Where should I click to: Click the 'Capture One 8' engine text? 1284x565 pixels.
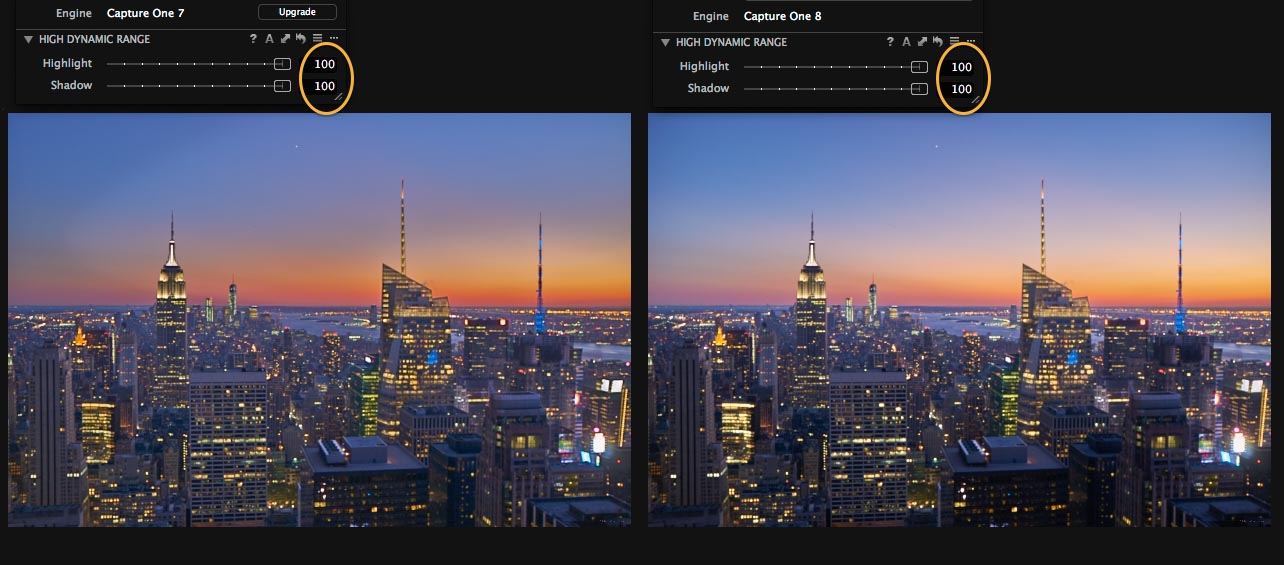coord(783,16)
